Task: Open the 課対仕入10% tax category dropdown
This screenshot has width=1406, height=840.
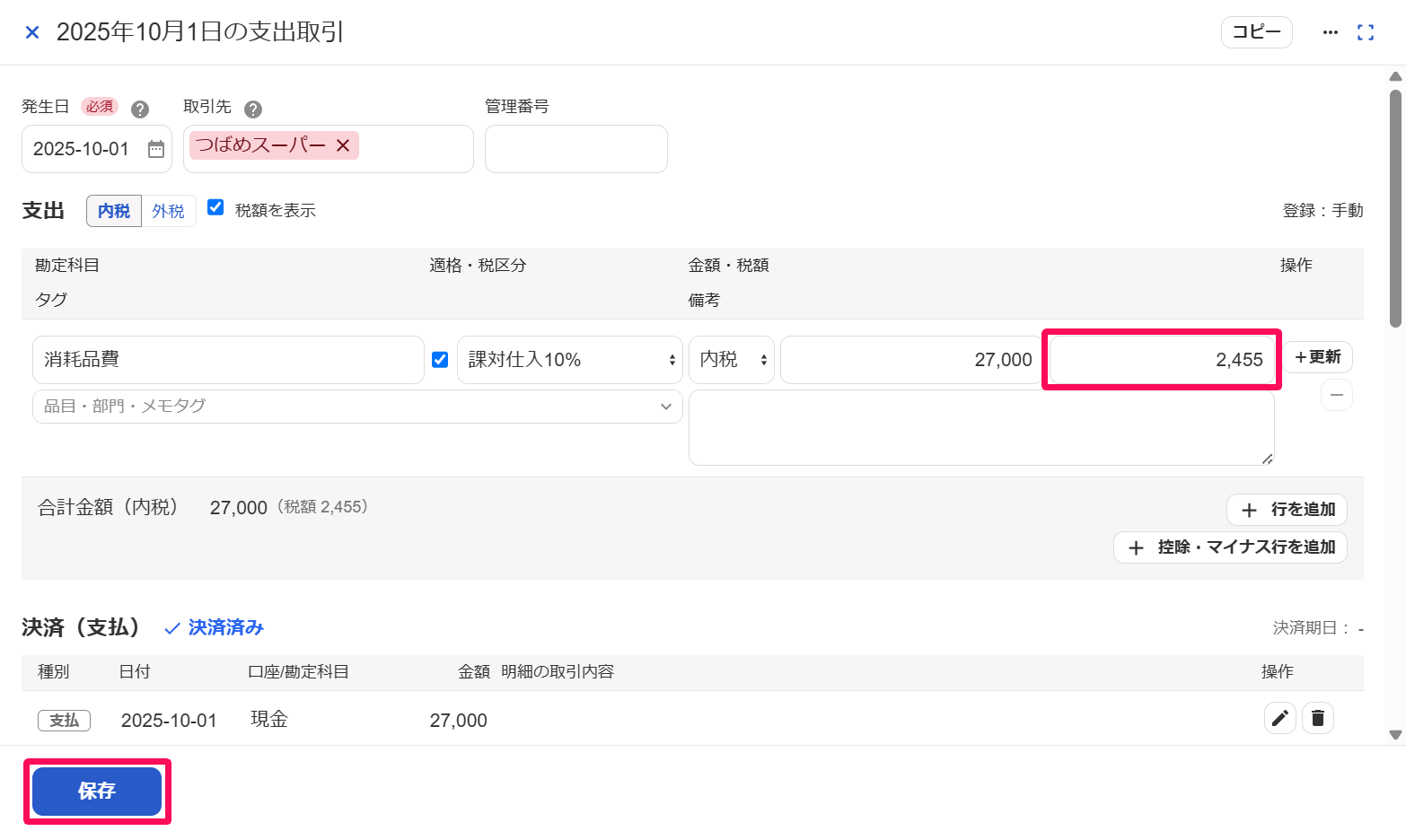Action: coord(570,360)
